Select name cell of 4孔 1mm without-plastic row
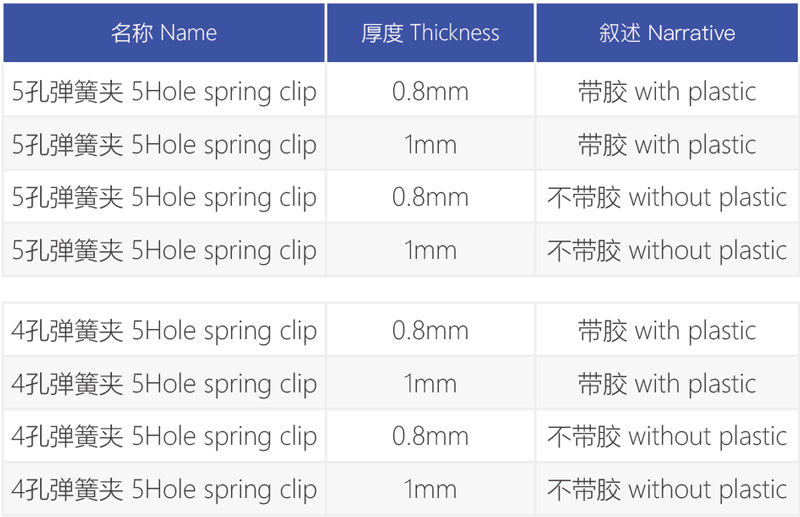This screenshot has width=800, height=517. [x=164, y=489]
